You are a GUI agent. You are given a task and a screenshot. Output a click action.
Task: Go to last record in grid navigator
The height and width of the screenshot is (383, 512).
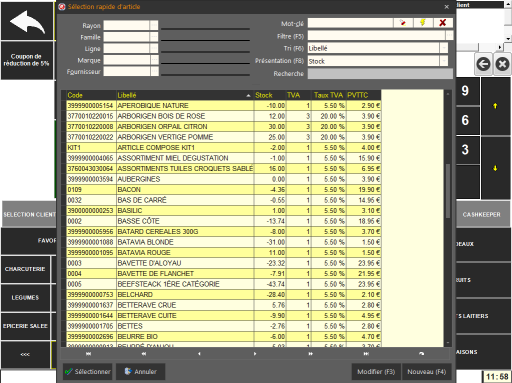pos(366,354)
